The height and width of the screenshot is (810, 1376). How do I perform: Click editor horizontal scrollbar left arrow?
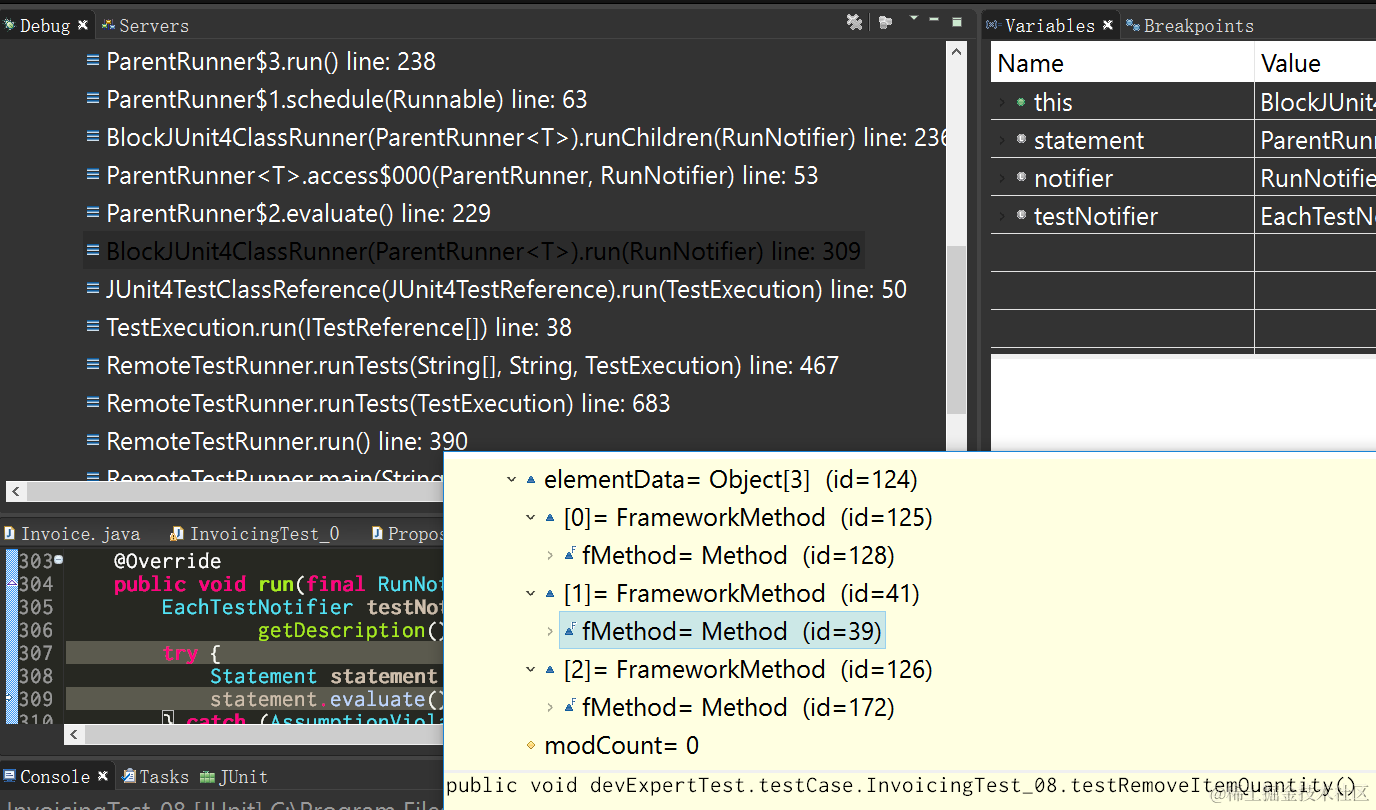[x=73, y=735]
